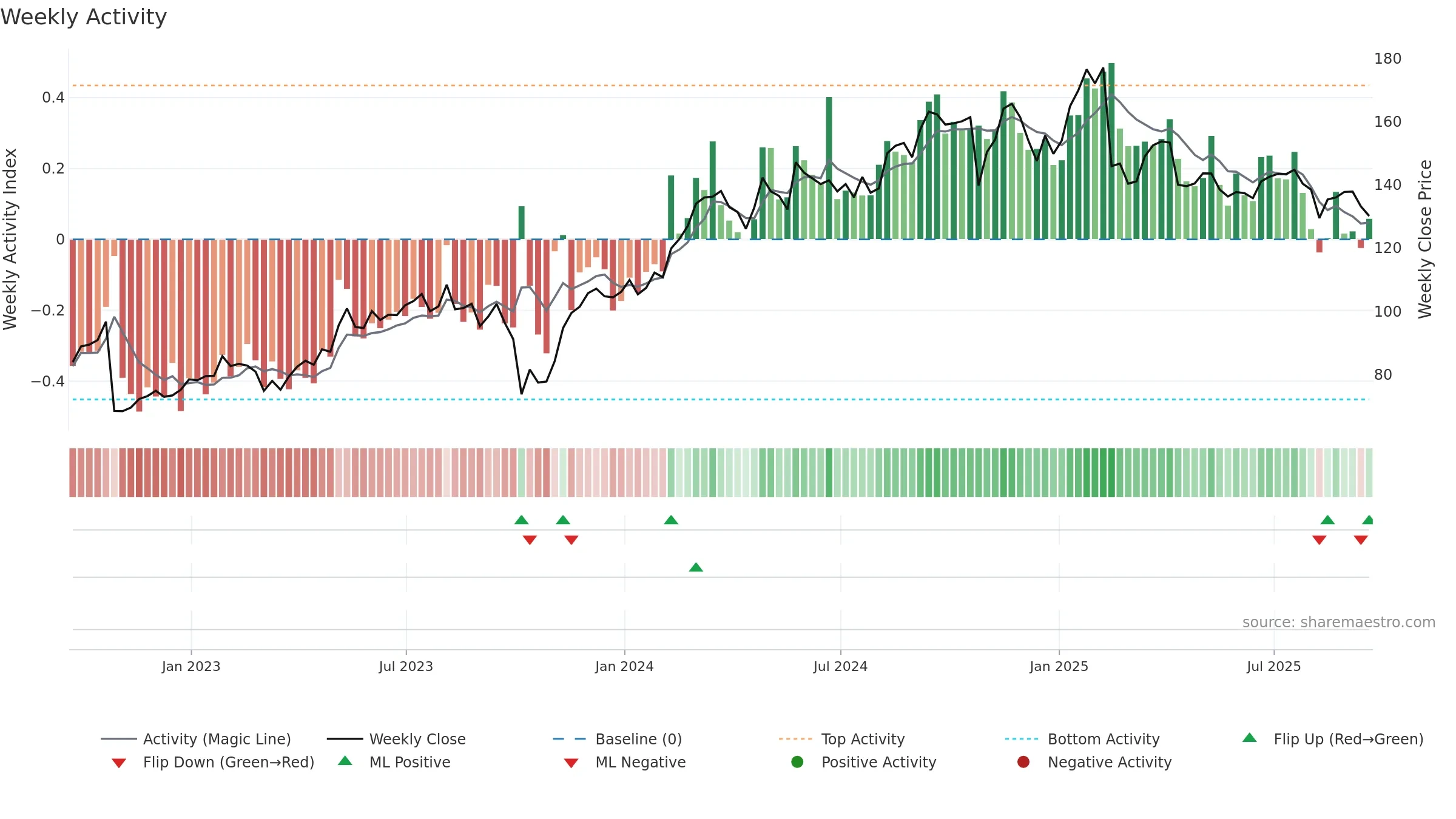Click the Weekly Activity Index axis title
Viewport: 1456px width, 819px height.
(10, 240)
